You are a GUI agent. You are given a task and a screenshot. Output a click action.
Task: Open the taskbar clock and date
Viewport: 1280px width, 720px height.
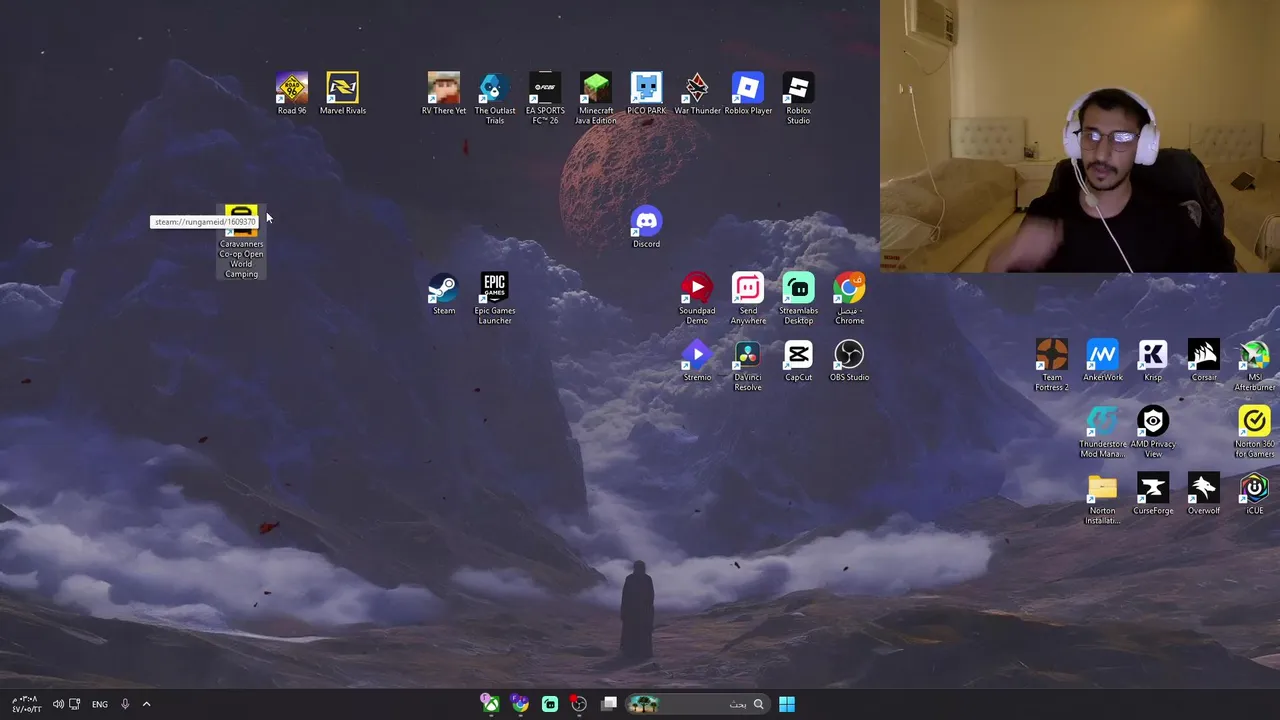click(x=26, y=704)
